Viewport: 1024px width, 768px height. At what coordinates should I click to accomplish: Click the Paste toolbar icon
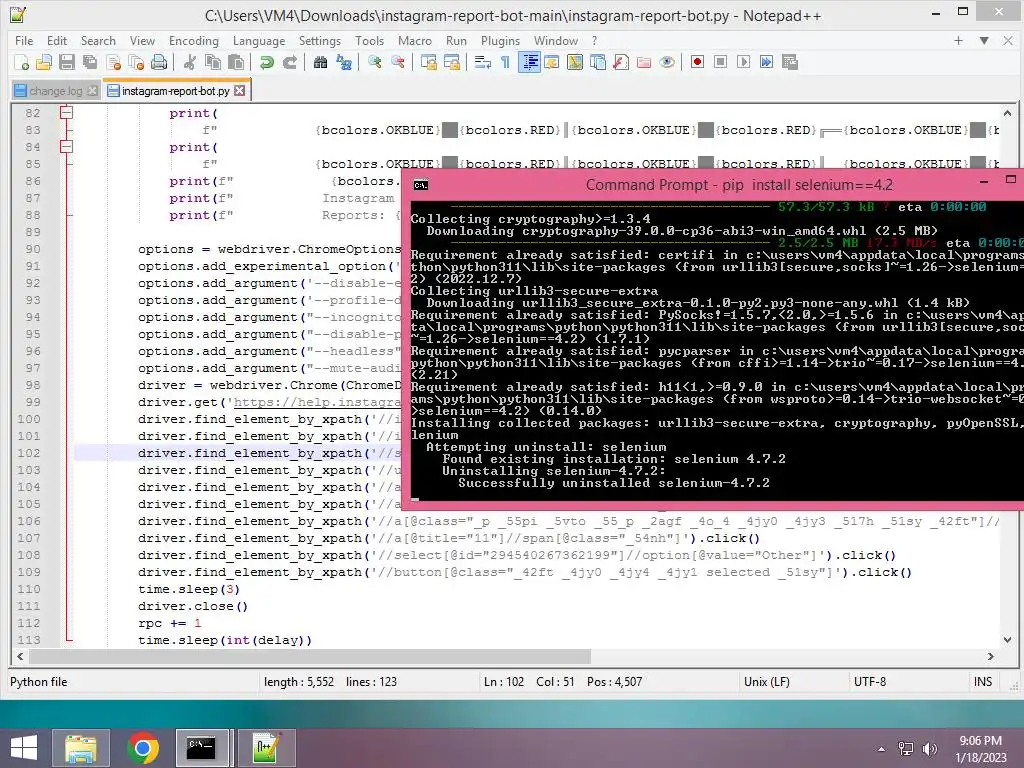(236, 62)
